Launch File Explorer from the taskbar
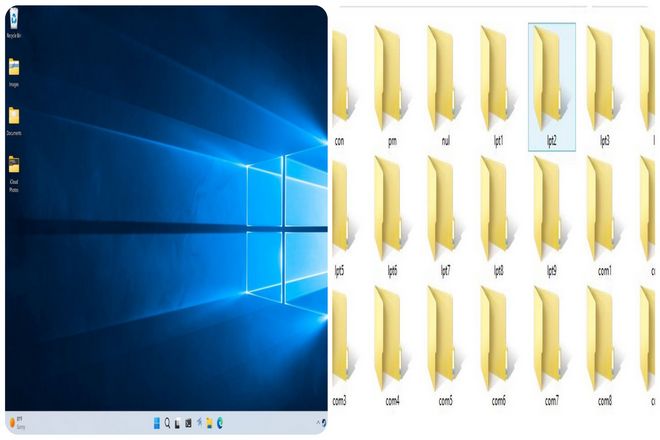660x440 pixels. point(209,423)
